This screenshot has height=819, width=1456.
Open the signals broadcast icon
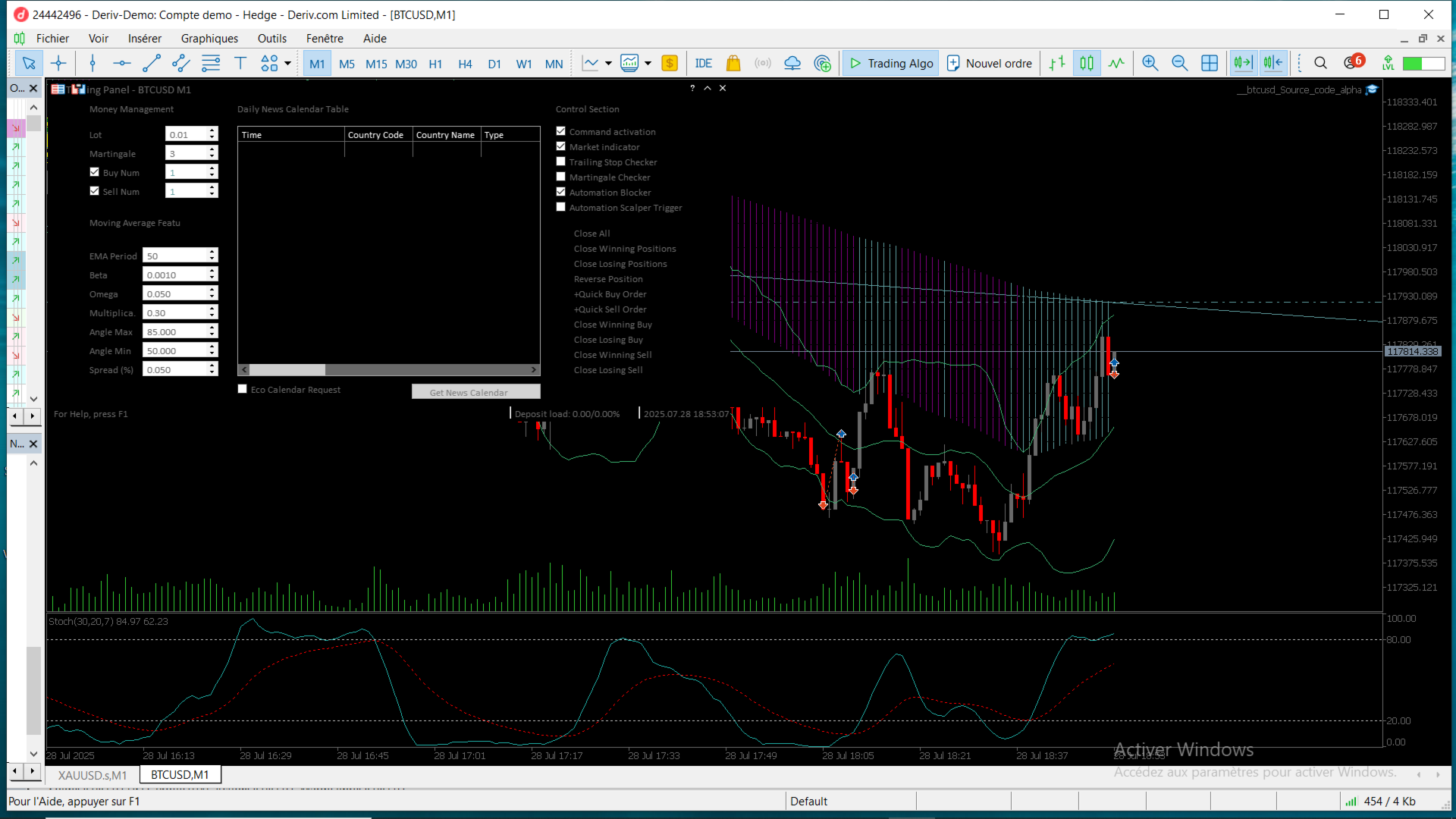[763, 64]
